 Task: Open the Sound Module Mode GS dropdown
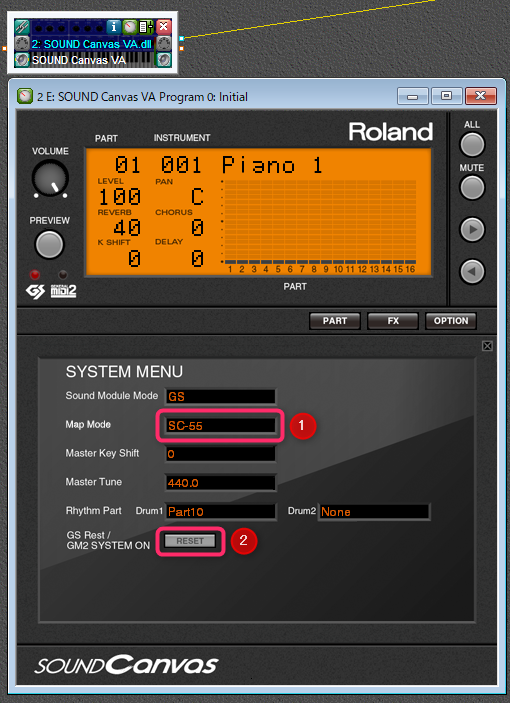tap(220, 397)
